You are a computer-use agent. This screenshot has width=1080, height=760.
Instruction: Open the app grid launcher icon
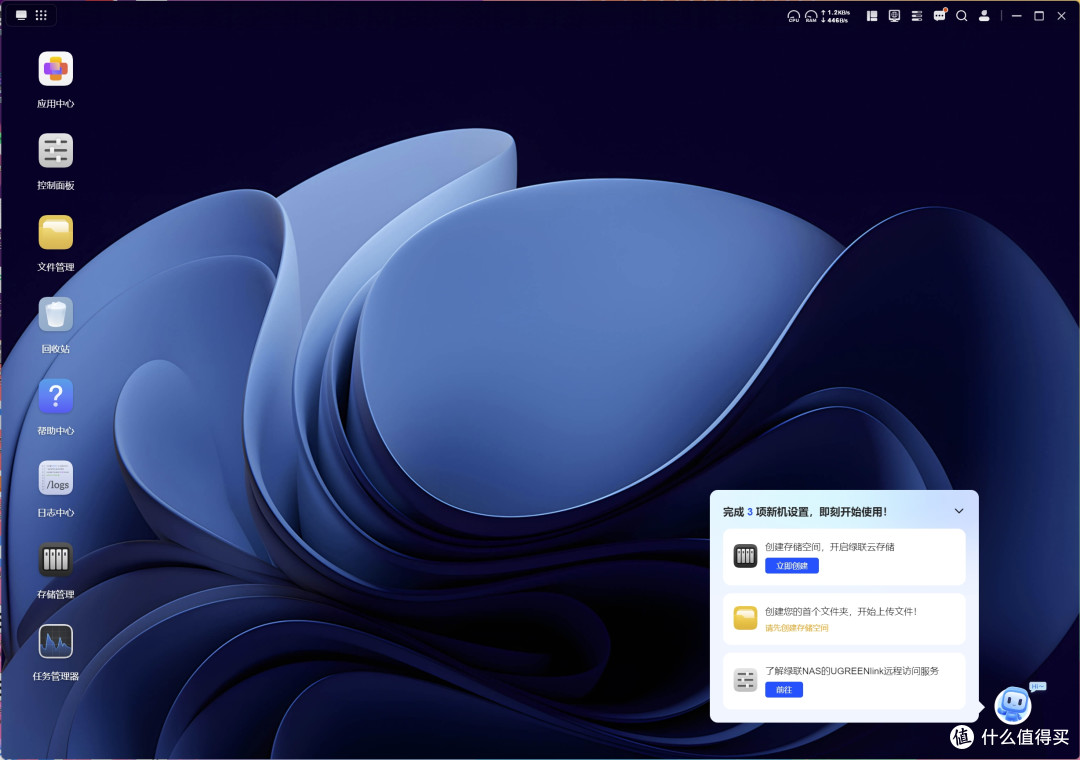pos(41,15)
